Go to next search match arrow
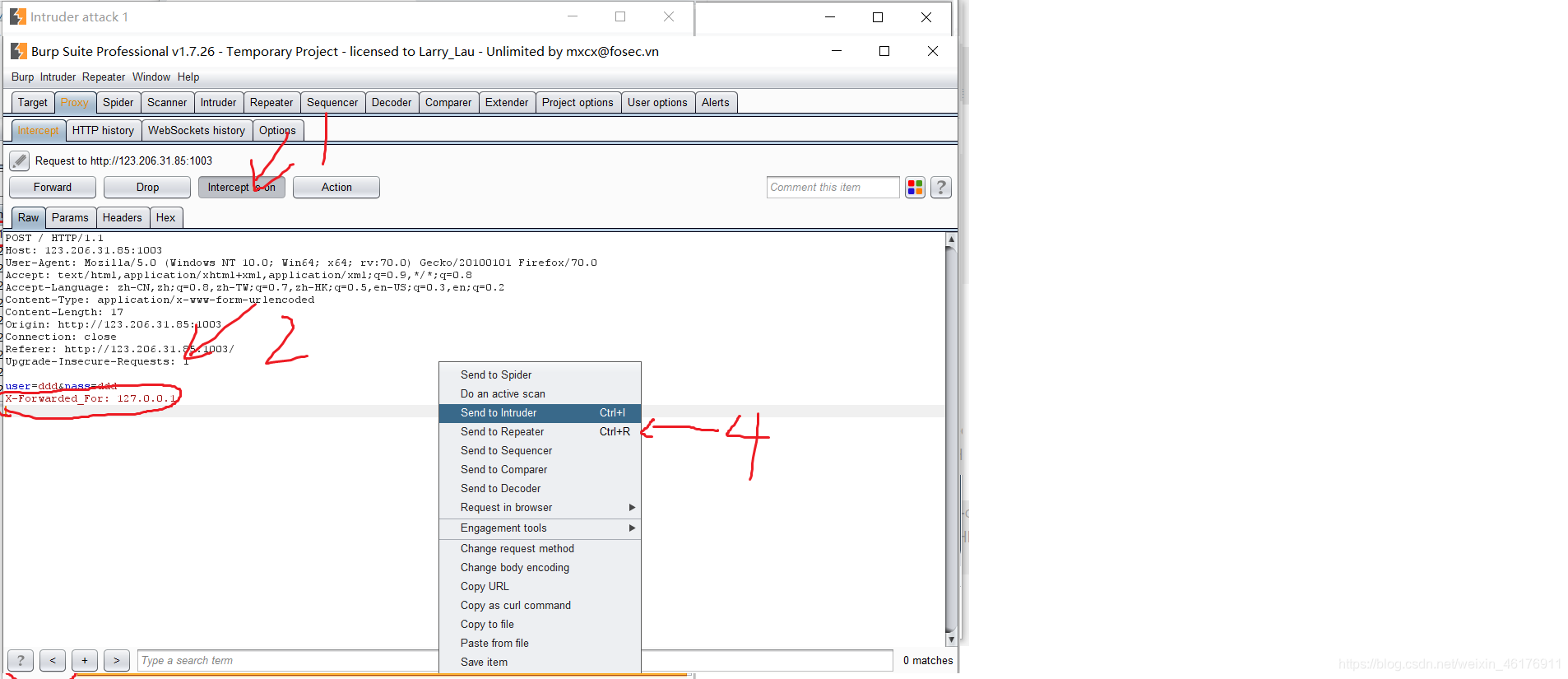The image size is (1568, 679). [117, 660]
